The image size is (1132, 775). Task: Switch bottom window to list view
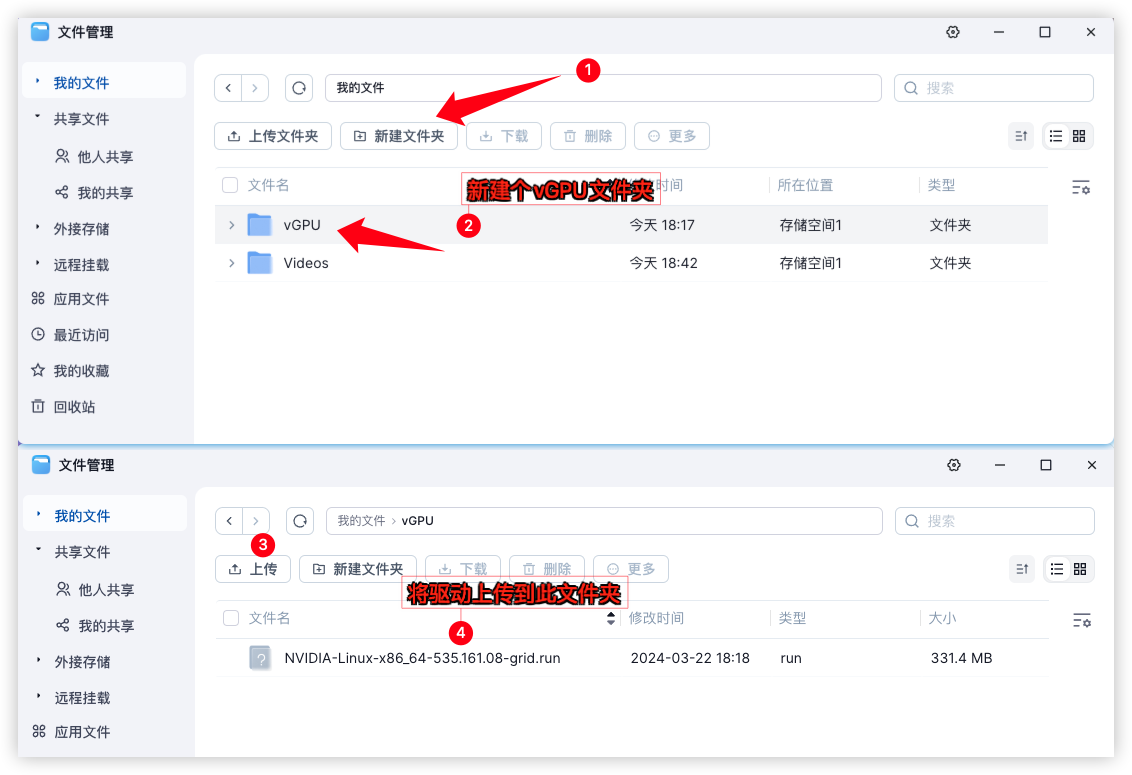(x=1056, y=569)
